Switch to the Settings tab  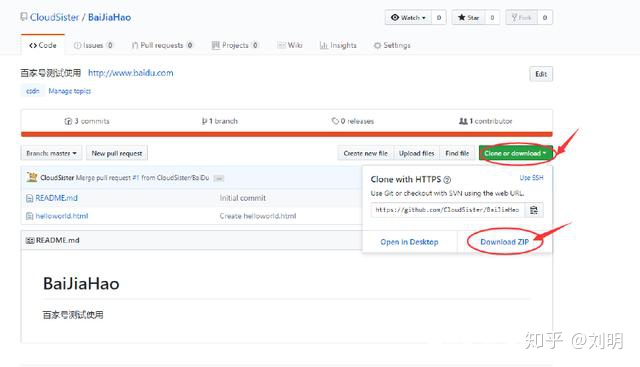pos(392,45)
